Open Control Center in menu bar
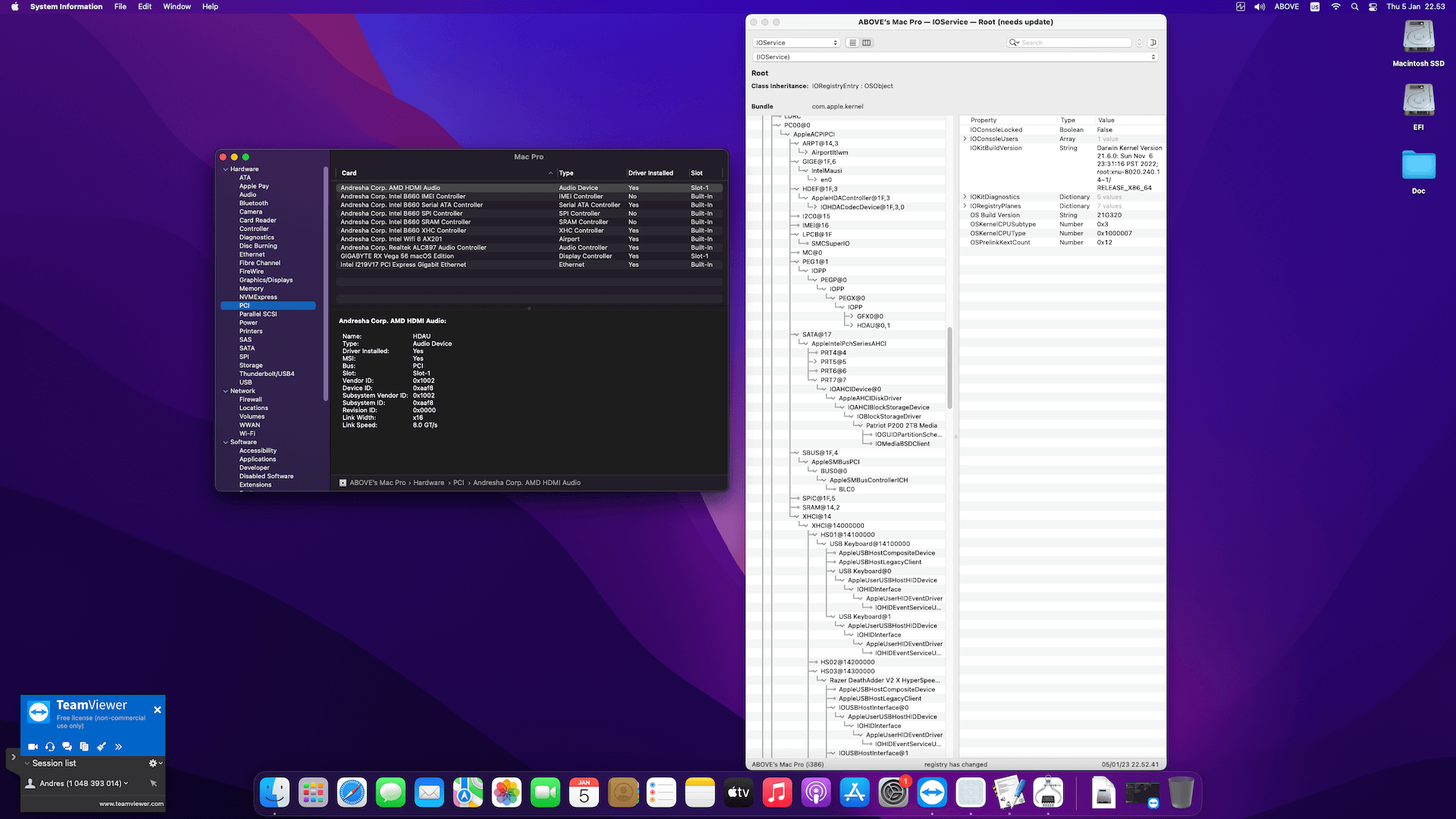The width and height of the screenshot is (1456, 819). coord(1373,7)
